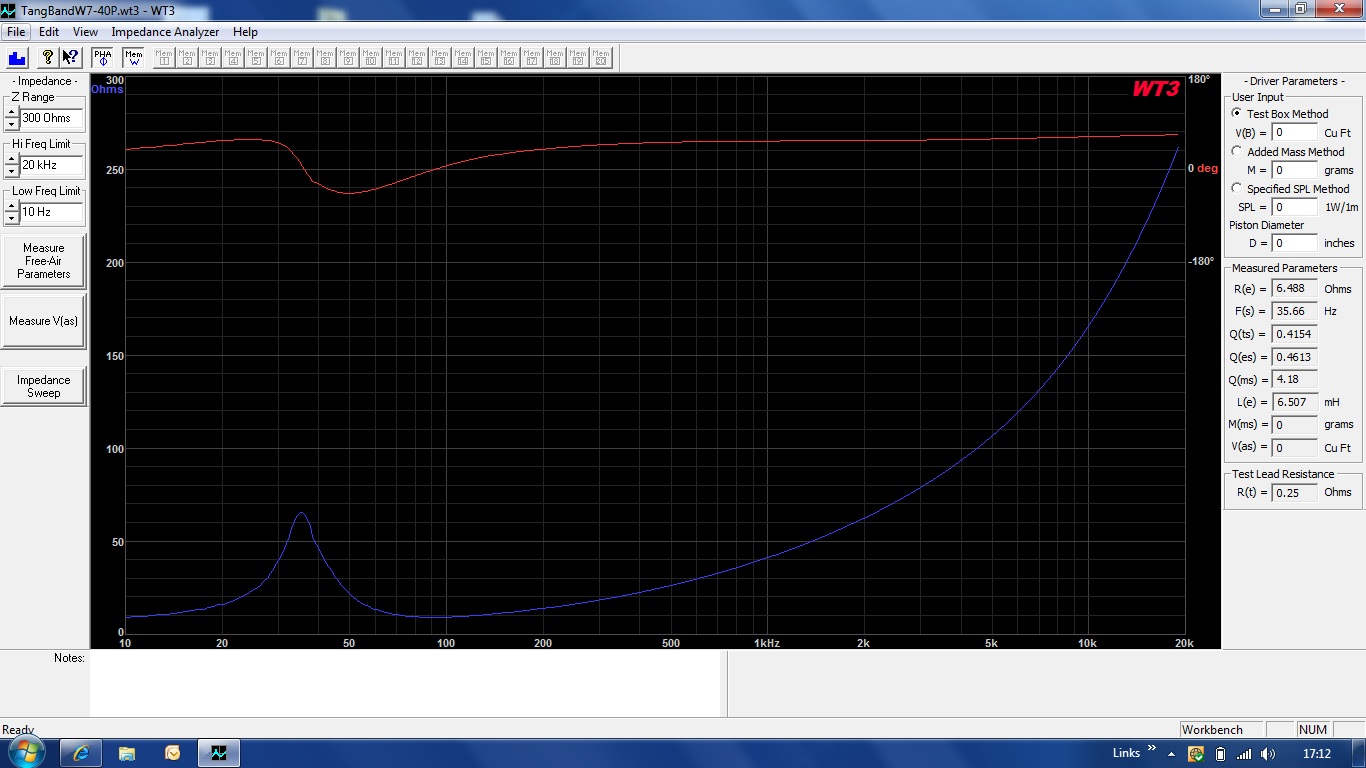Open Windows Explorer folder on taskbar

click(x=127, y=753)
